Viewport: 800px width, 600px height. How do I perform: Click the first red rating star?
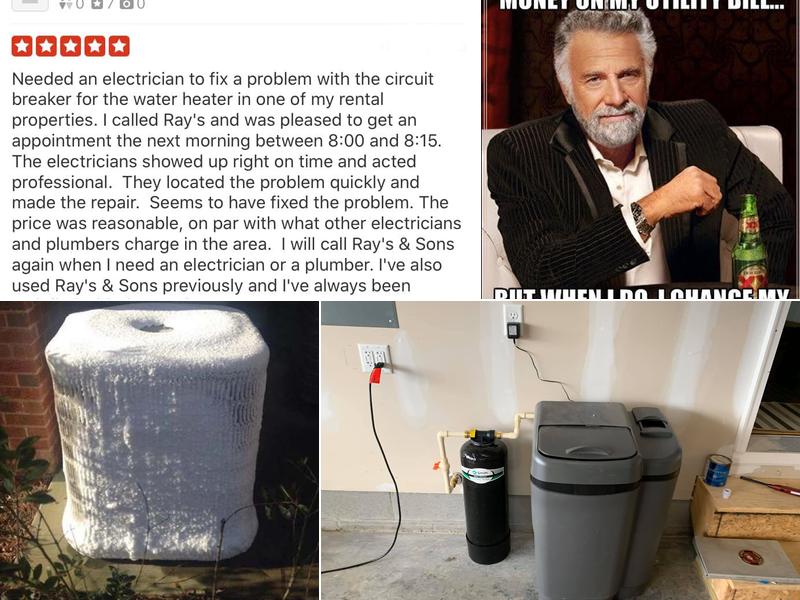(22, 46)
